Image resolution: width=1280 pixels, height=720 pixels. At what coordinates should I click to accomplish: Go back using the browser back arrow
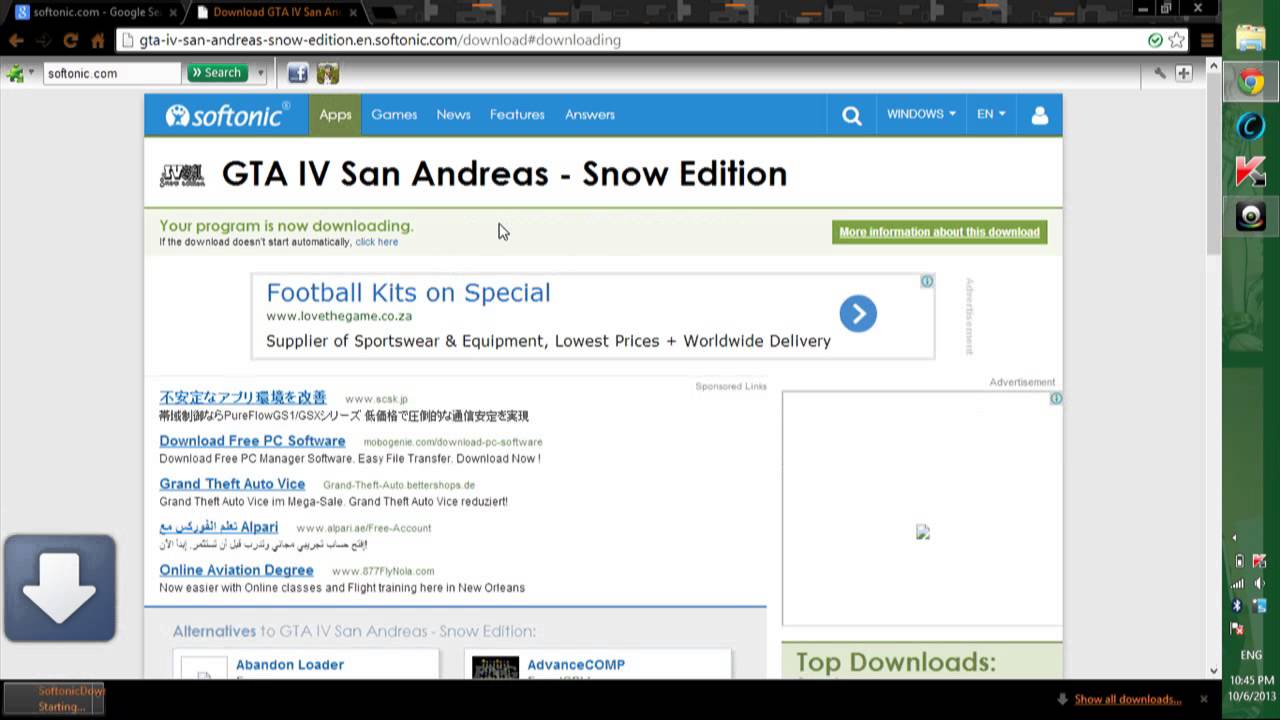(x=17, y=41)
